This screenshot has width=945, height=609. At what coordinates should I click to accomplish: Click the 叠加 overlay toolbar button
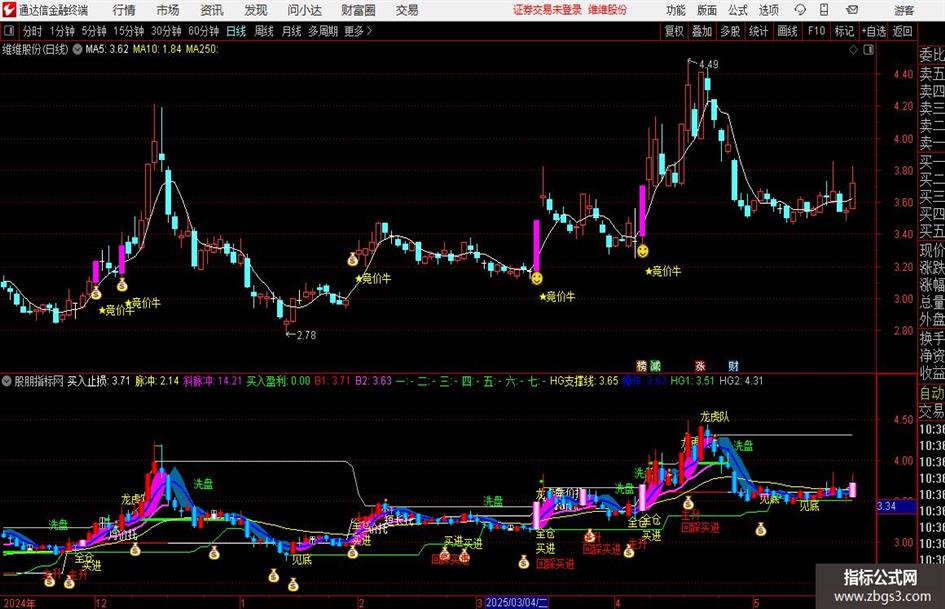(702, 31)
